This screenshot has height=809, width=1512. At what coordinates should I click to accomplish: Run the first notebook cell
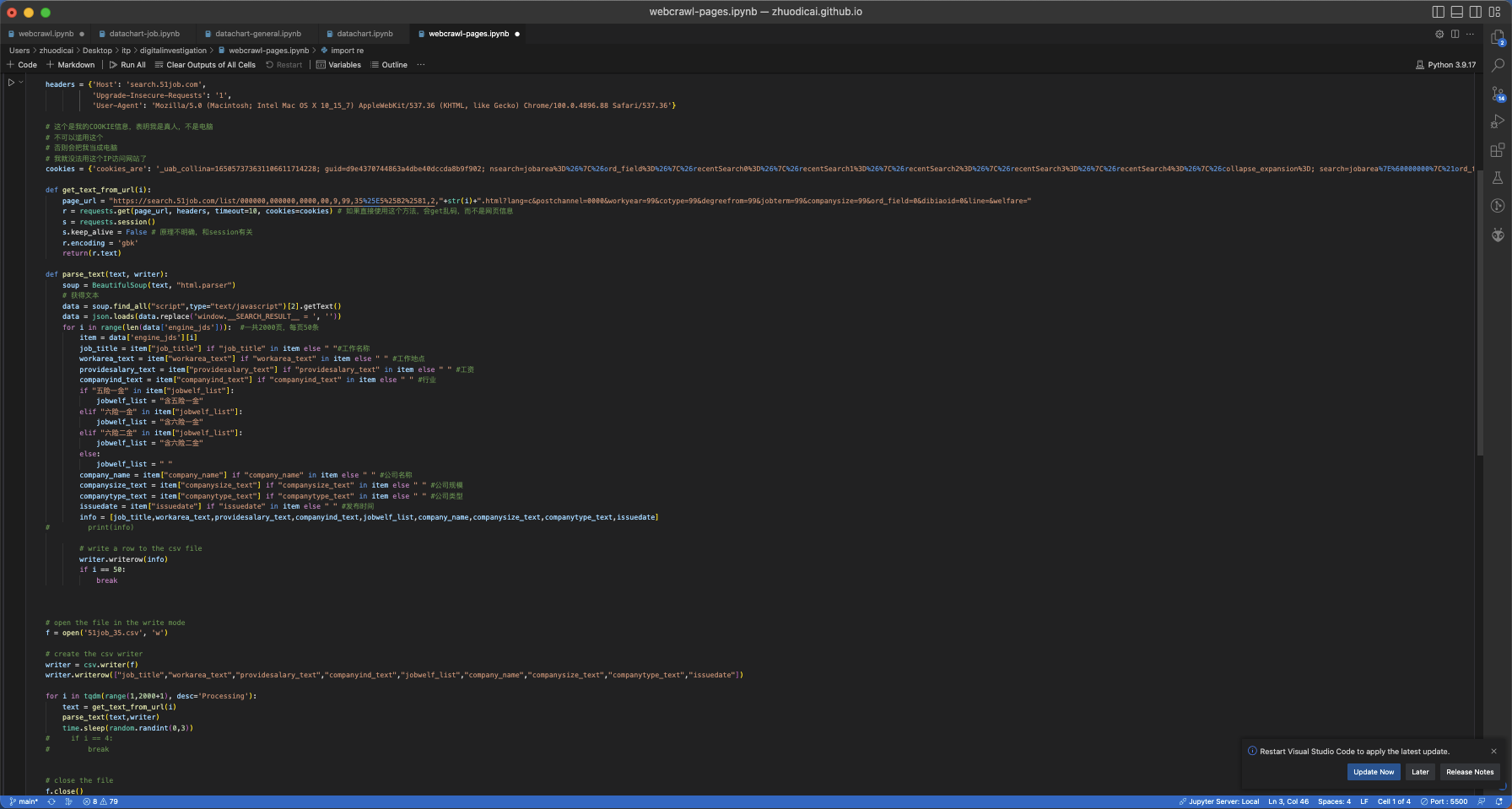pyautogui.click(x=12, y=83)
